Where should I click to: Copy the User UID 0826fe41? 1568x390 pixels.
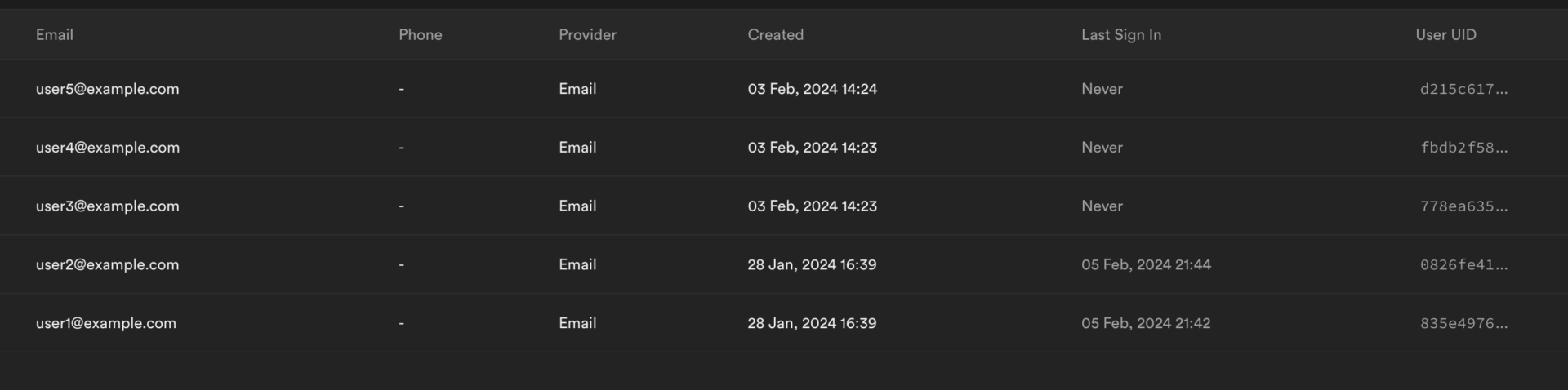pos(1463,265)
